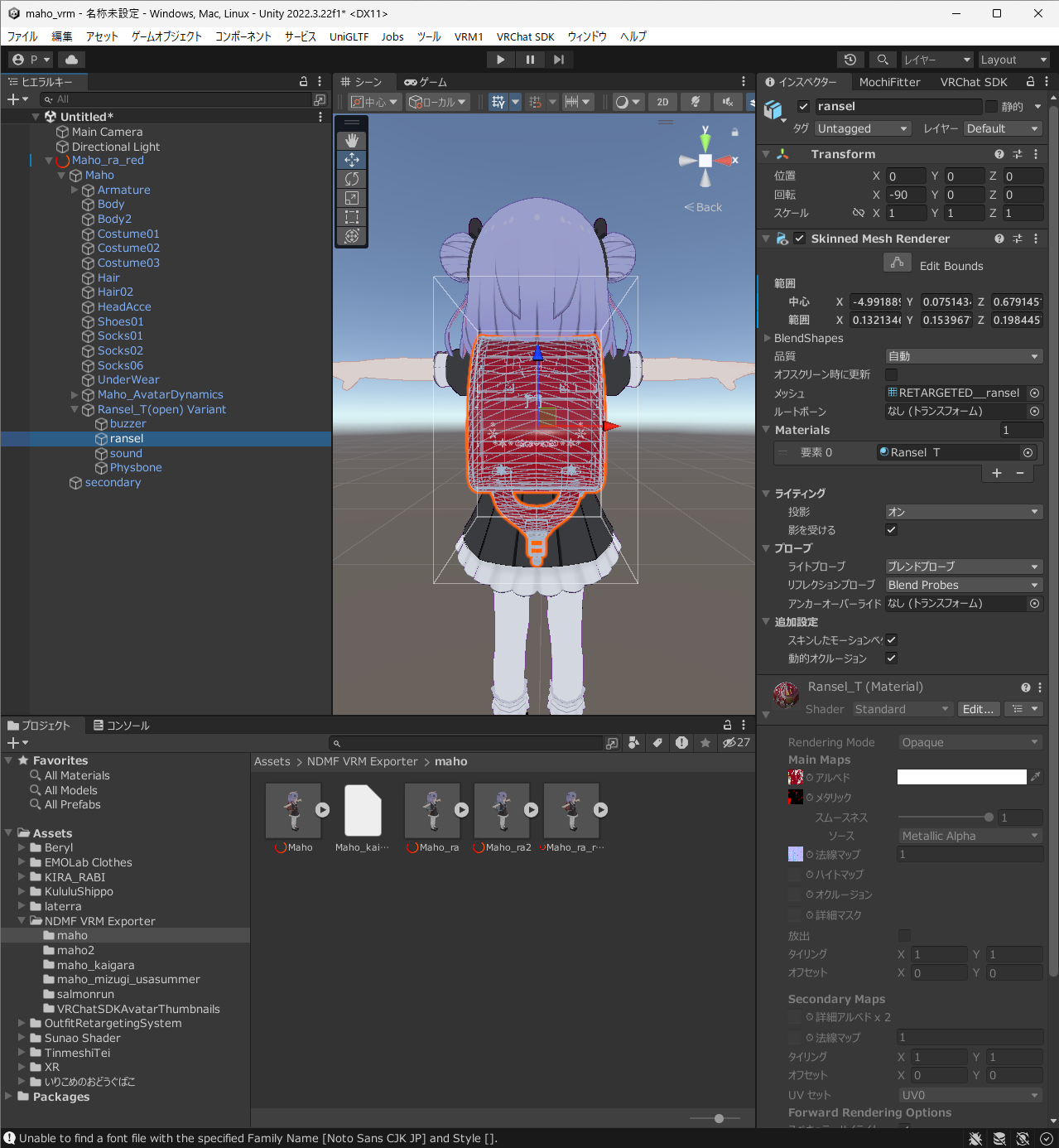The height and width of the screenshot is (1148, 1059).
Task: Expand the Armature tree item
Action: [x=75, y=190]
